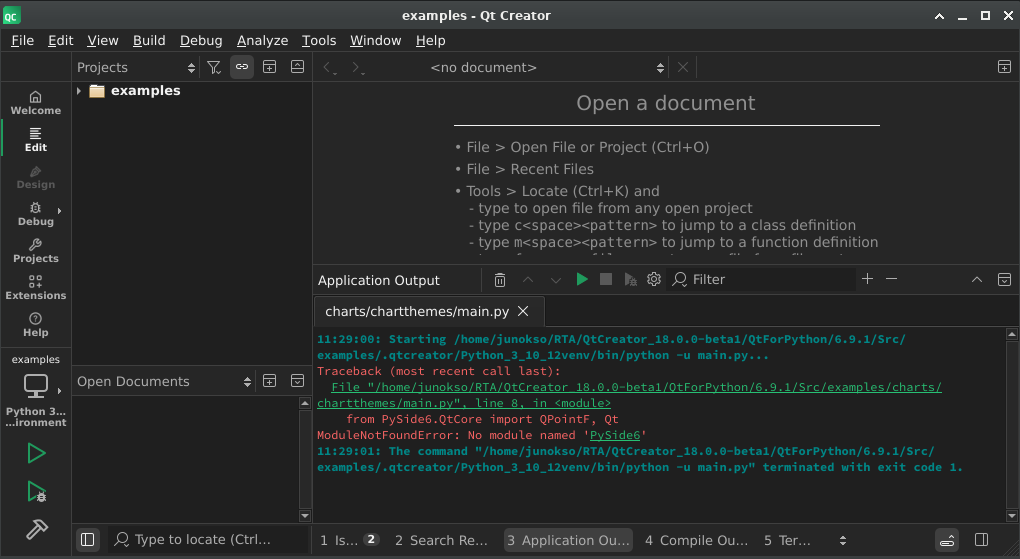Select the charts/chartthemes/main.py output tab
The height and width of the screenshot is (559, 1020).
[x=417, y=312]
